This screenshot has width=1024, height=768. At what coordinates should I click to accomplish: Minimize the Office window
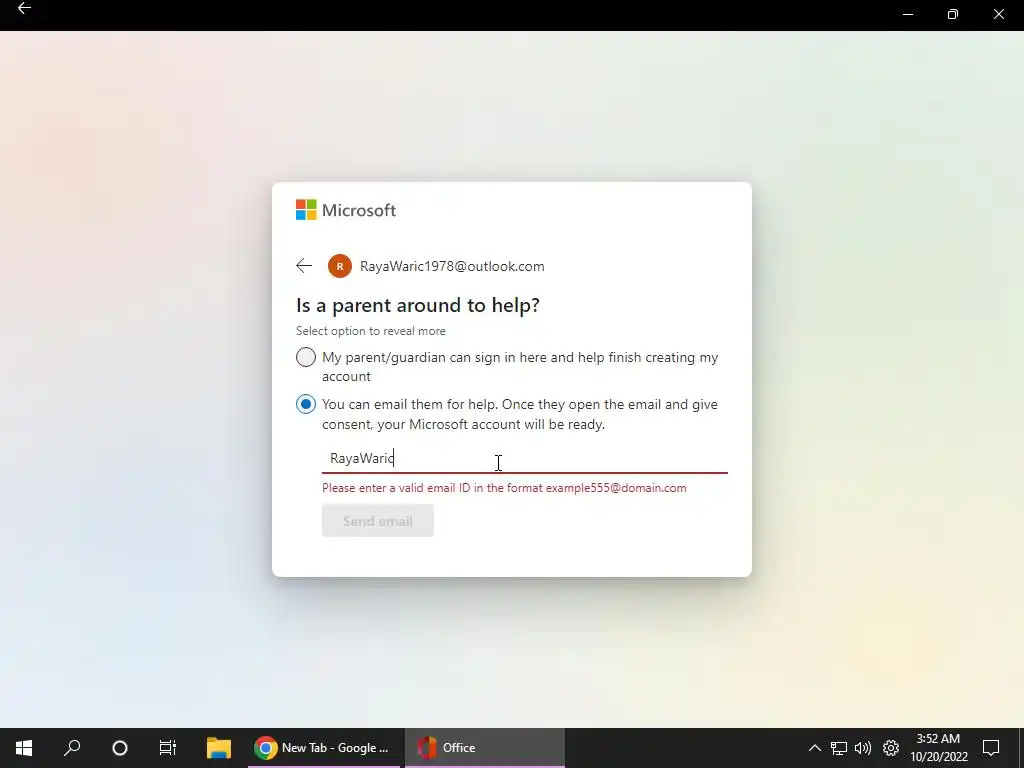point(908,14)
